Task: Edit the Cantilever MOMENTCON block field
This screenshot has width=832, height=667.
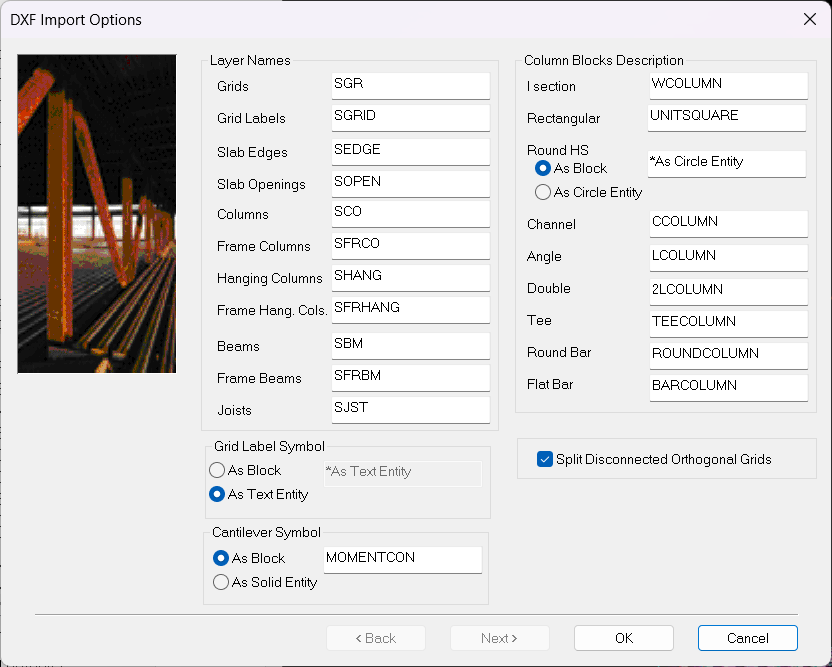Action: point(403,559)
